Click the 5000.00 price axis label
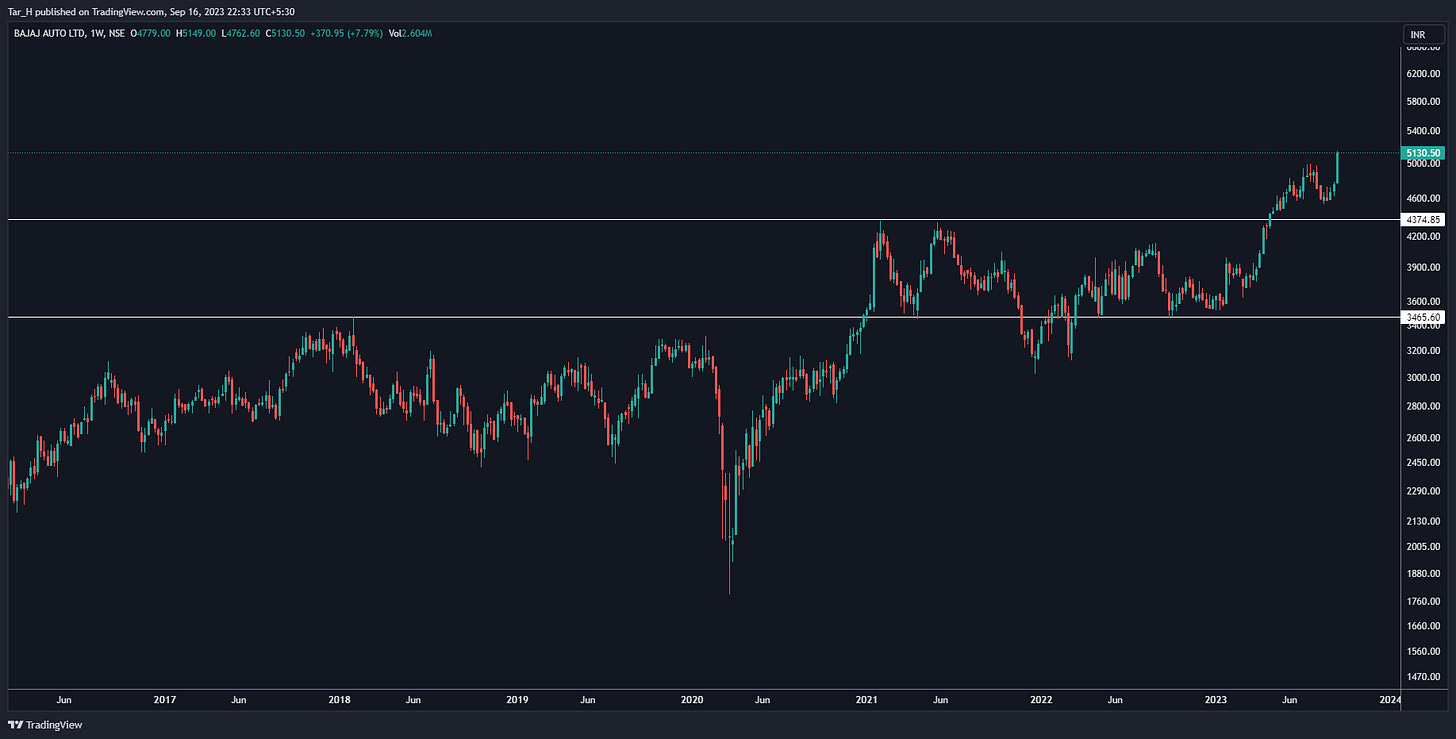The image size is (1456, 739). click(1423, 165)
